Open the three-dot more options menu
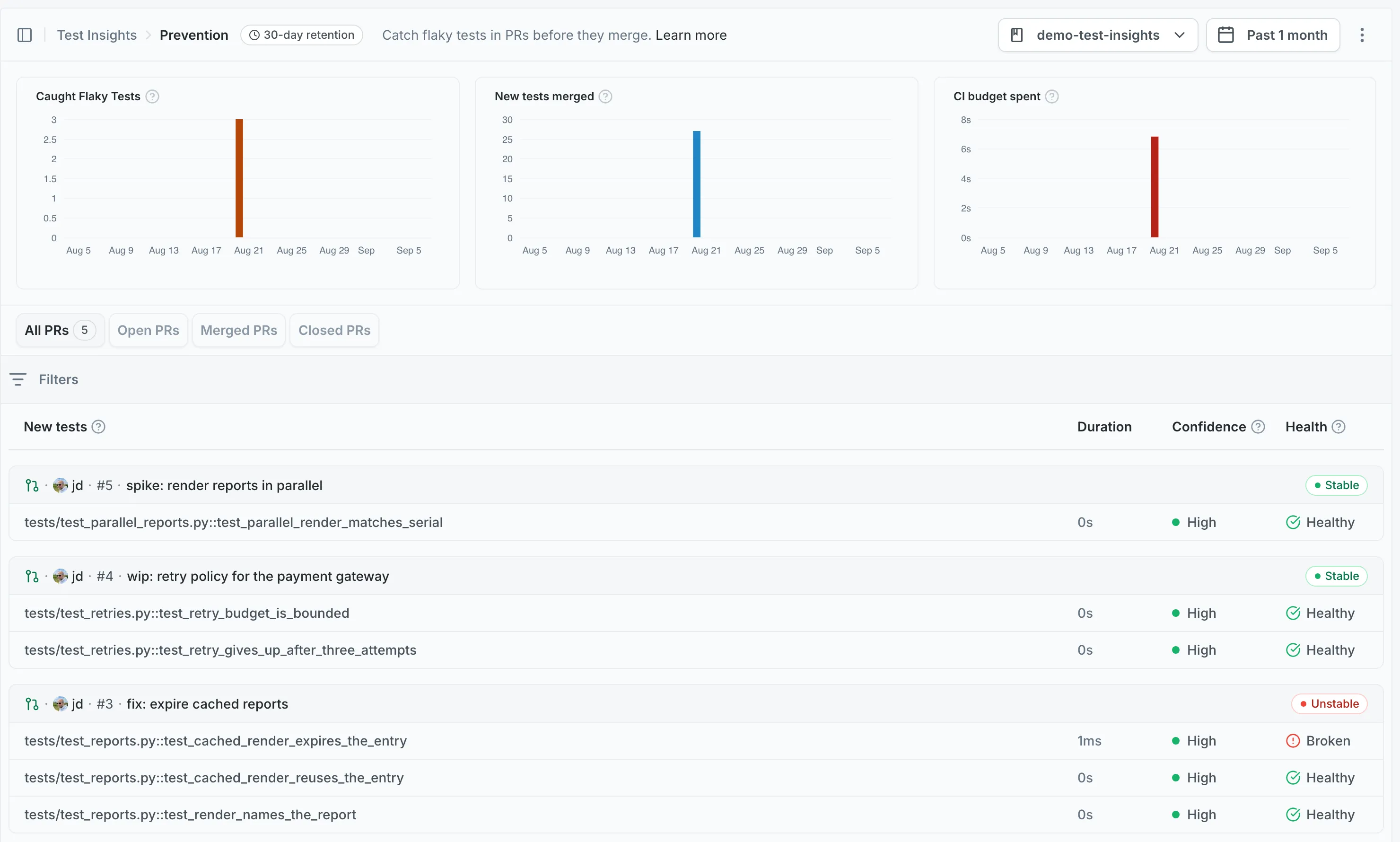Screen dimensions: 1400x842 click(1361, 35)
